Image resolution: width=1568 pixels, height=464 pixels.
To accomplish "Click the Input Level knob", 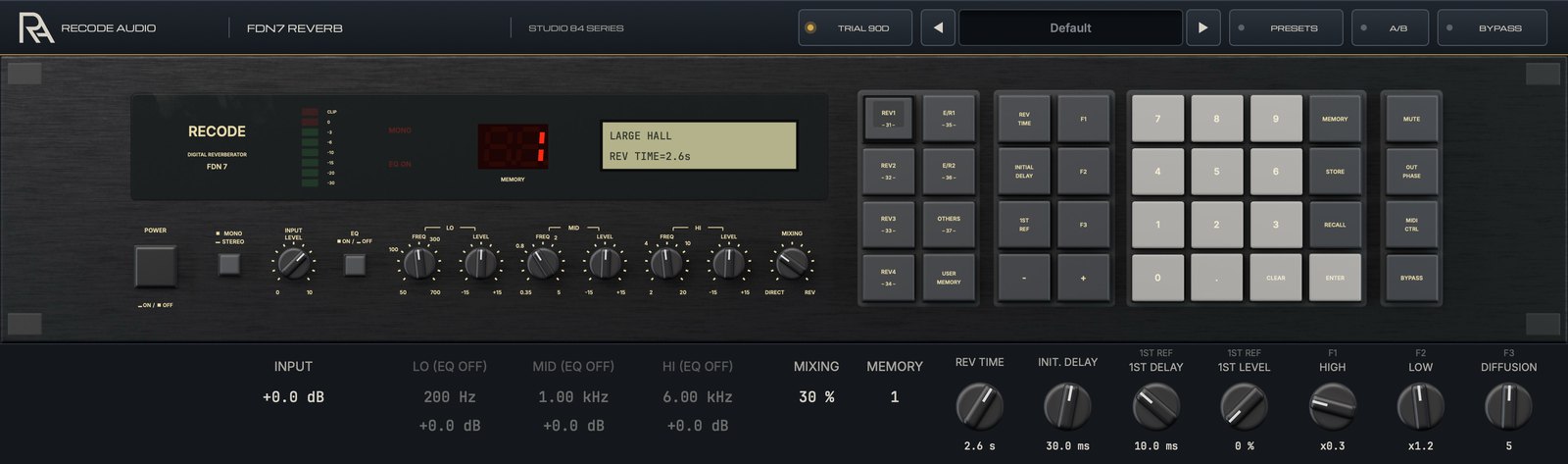I will (293, 263).
